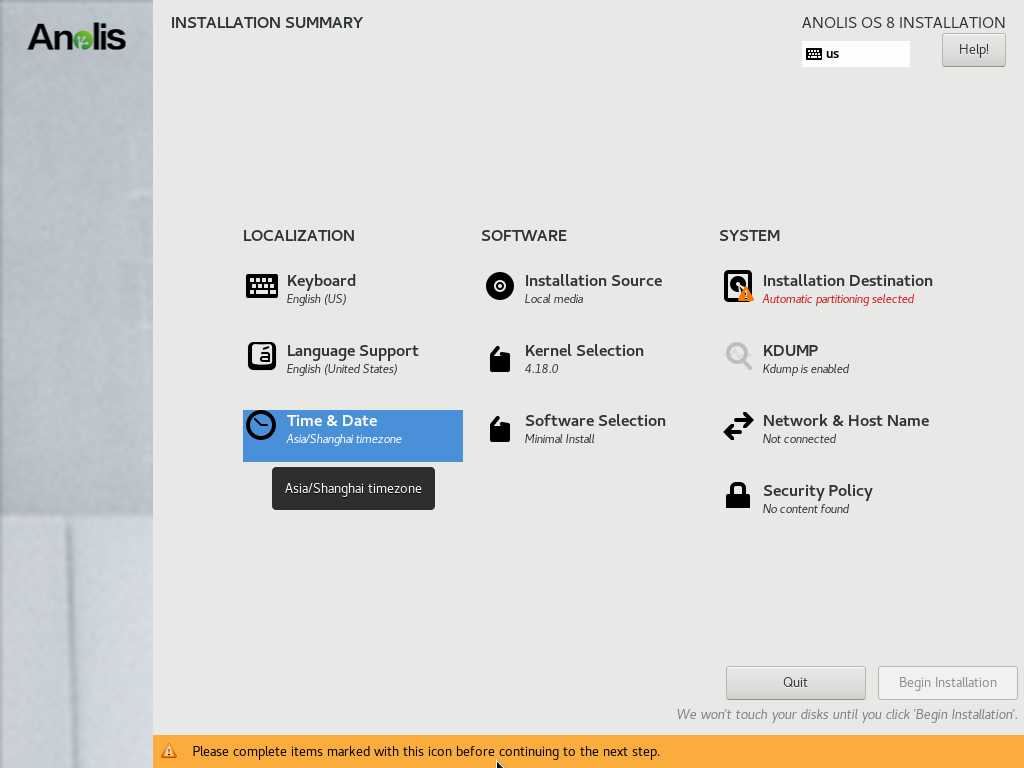This screenshot has width=1024, height=768.
Task: Click 'English (United States)' subtitle
Action: [342, 369]
